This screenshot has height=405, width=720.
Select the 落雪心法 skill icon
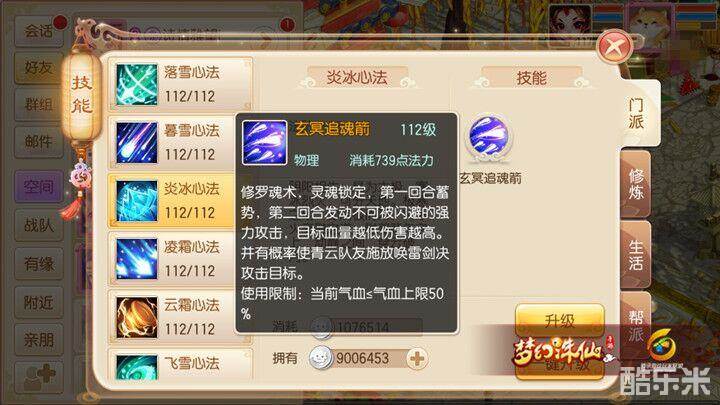coord(136,84)
